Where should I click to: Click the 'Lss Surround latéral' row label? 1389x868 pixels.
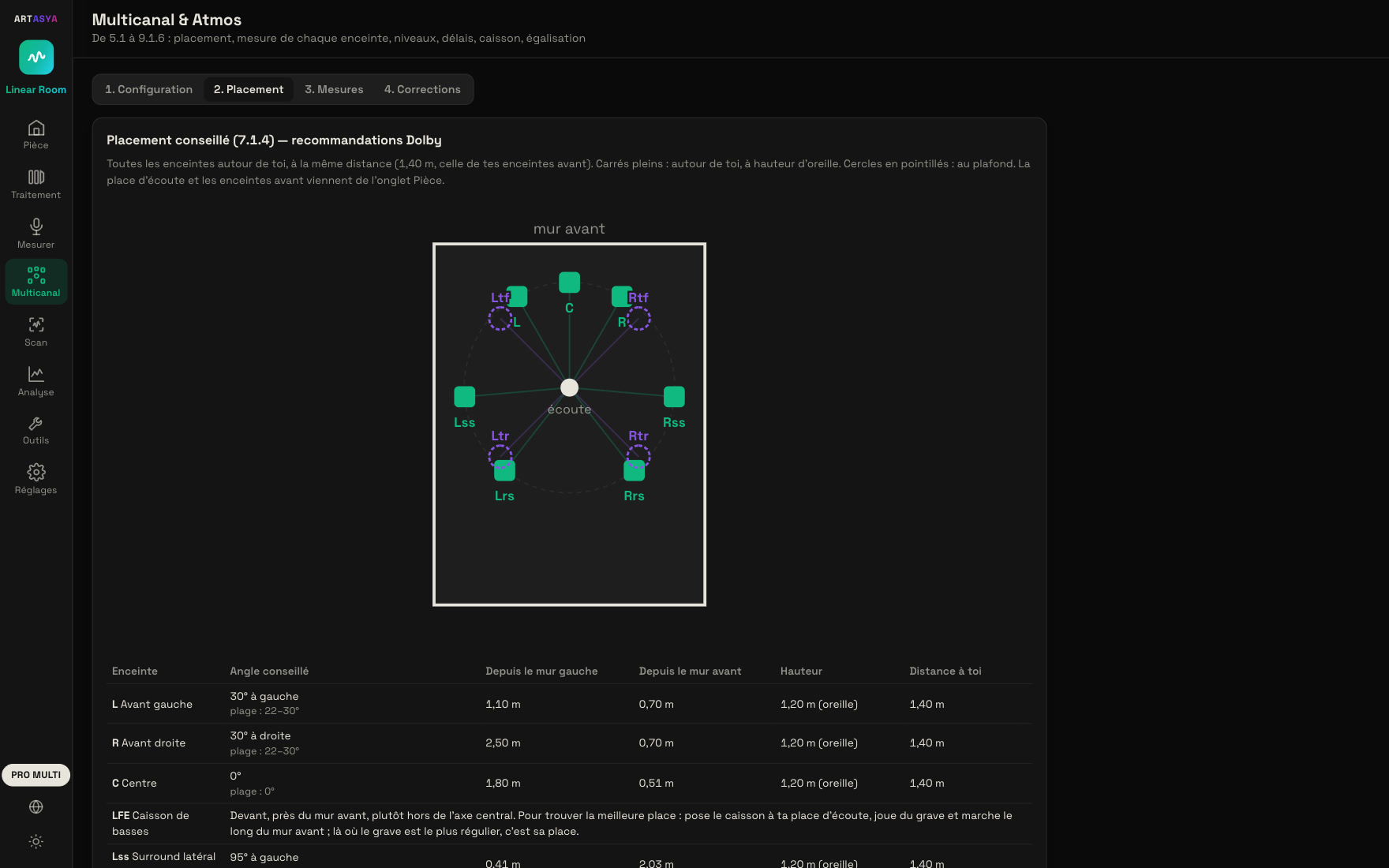(163, 856)
